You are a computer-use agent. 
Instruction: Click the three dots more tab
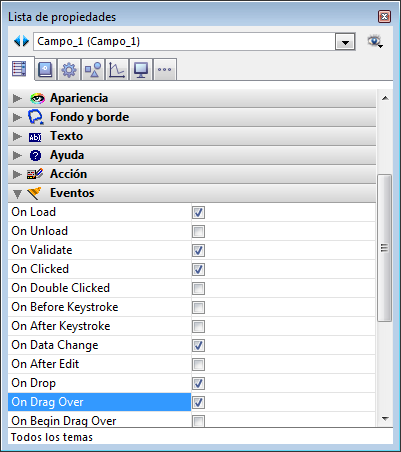pyautogui.click(x=164, y=70)
